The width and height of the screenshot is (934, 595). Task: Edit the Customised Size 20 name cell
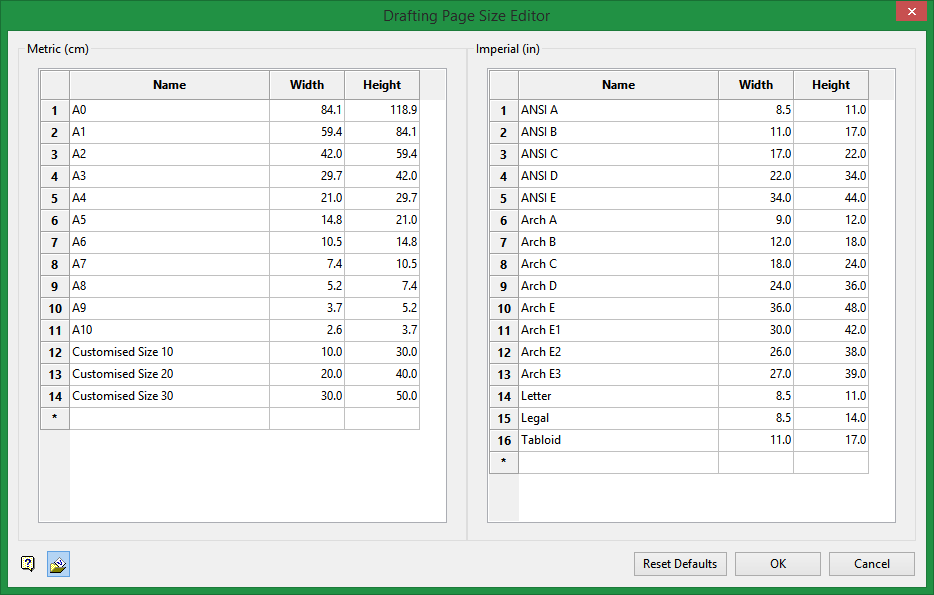(x=169, y=374)
